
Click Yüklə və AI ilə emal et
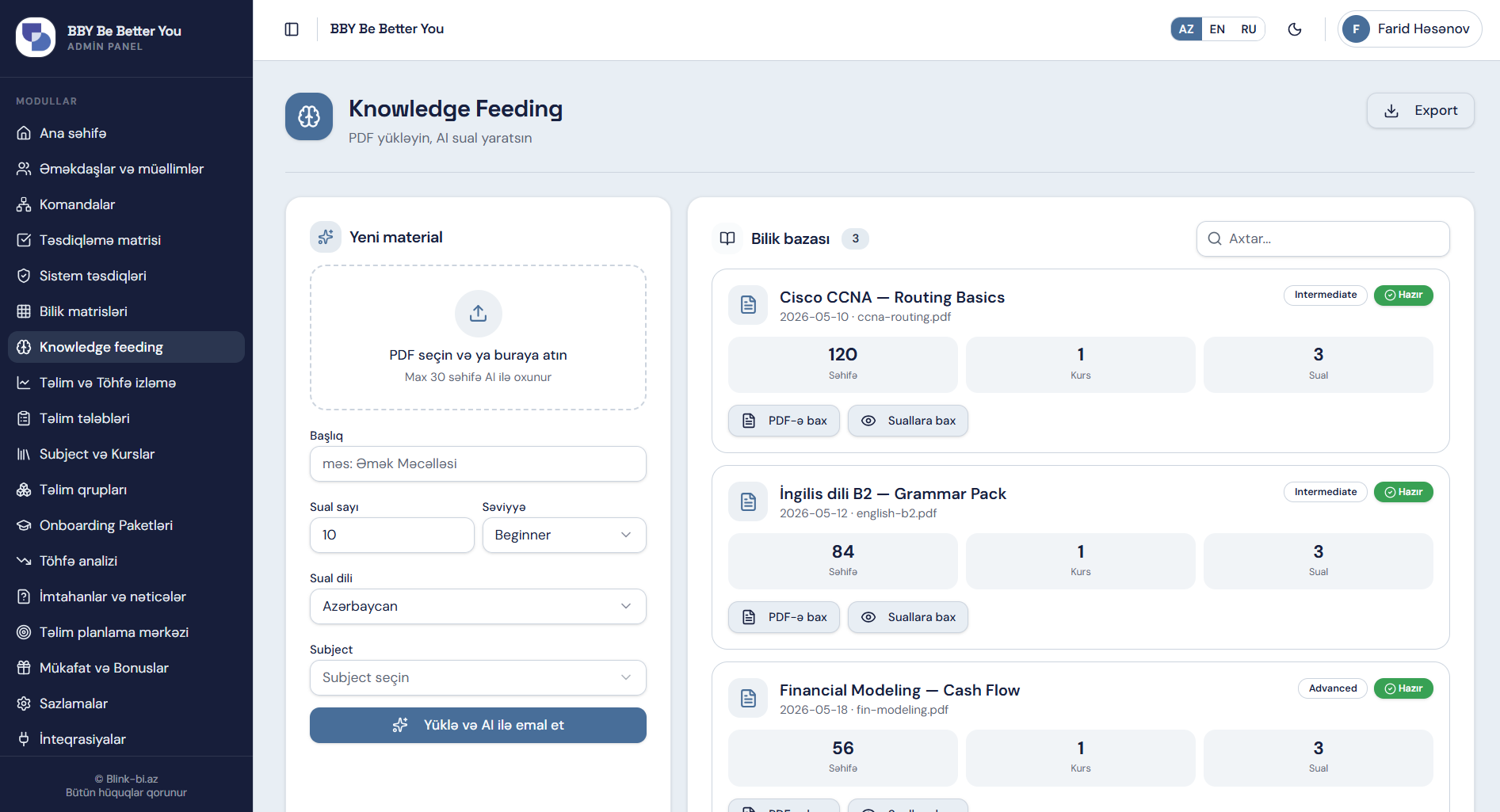(478, 726)
